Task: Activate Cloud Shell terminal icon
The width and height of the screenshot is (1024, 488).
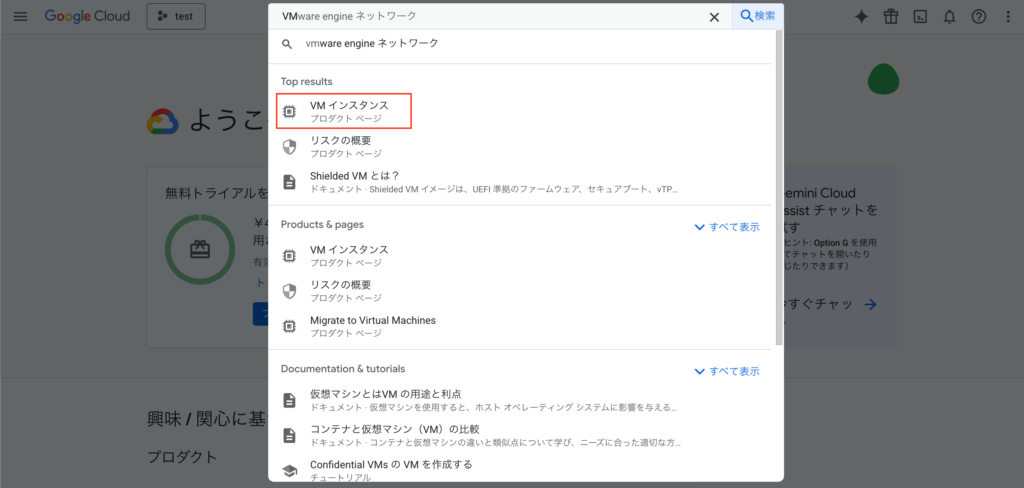Action: (920, 17)
